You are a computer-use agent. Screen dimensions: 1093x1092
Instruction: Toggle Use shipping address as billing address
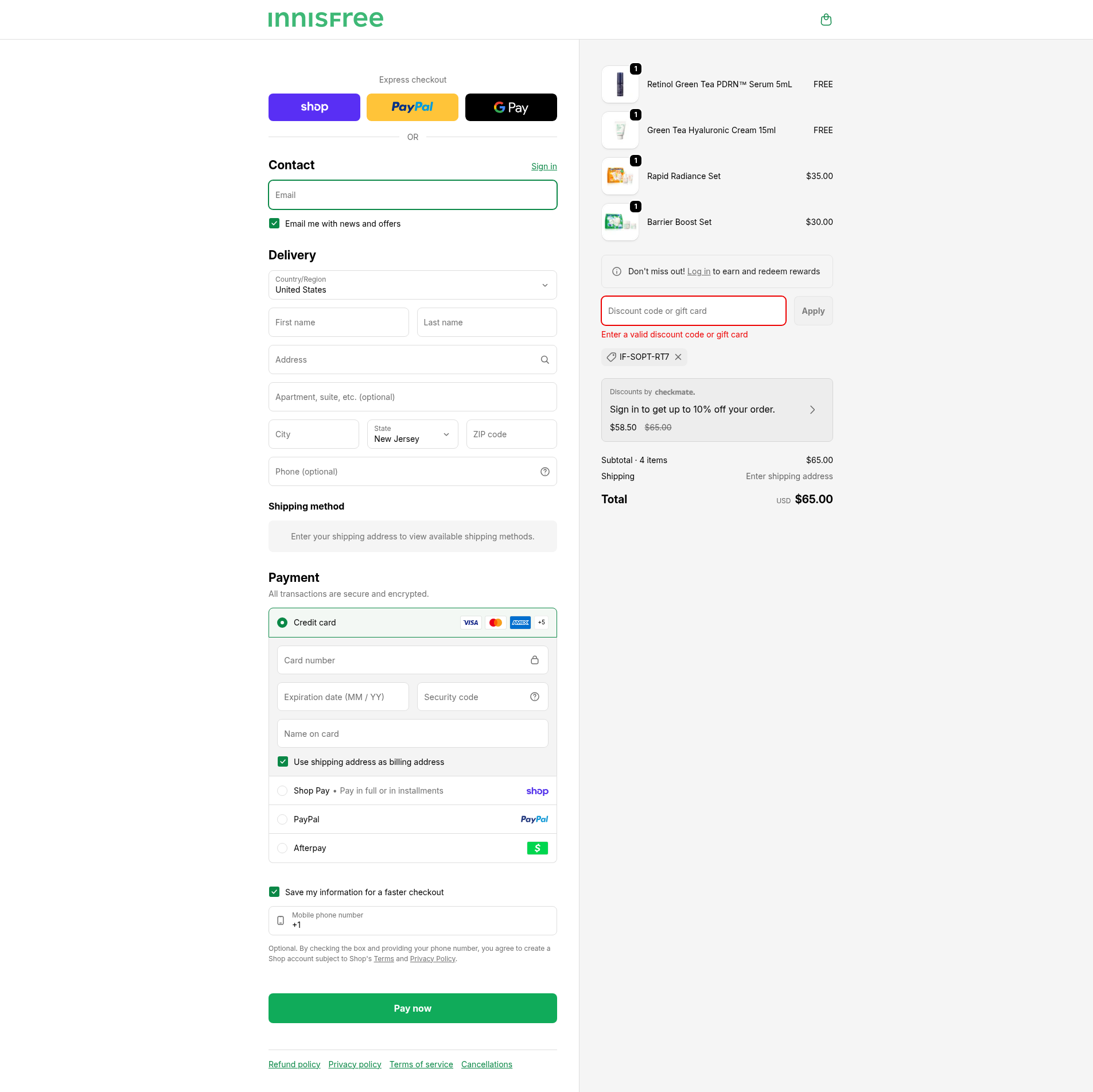[x=283, y=762]
